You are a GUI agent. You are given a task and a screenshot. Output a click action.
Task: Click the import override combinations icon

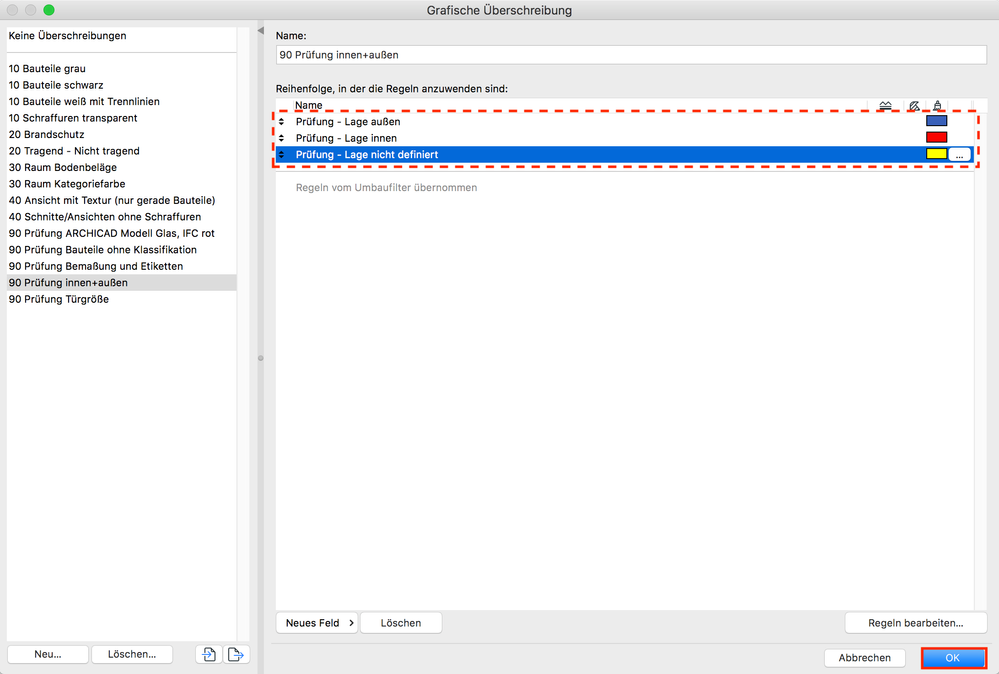[x=209, y=654]
